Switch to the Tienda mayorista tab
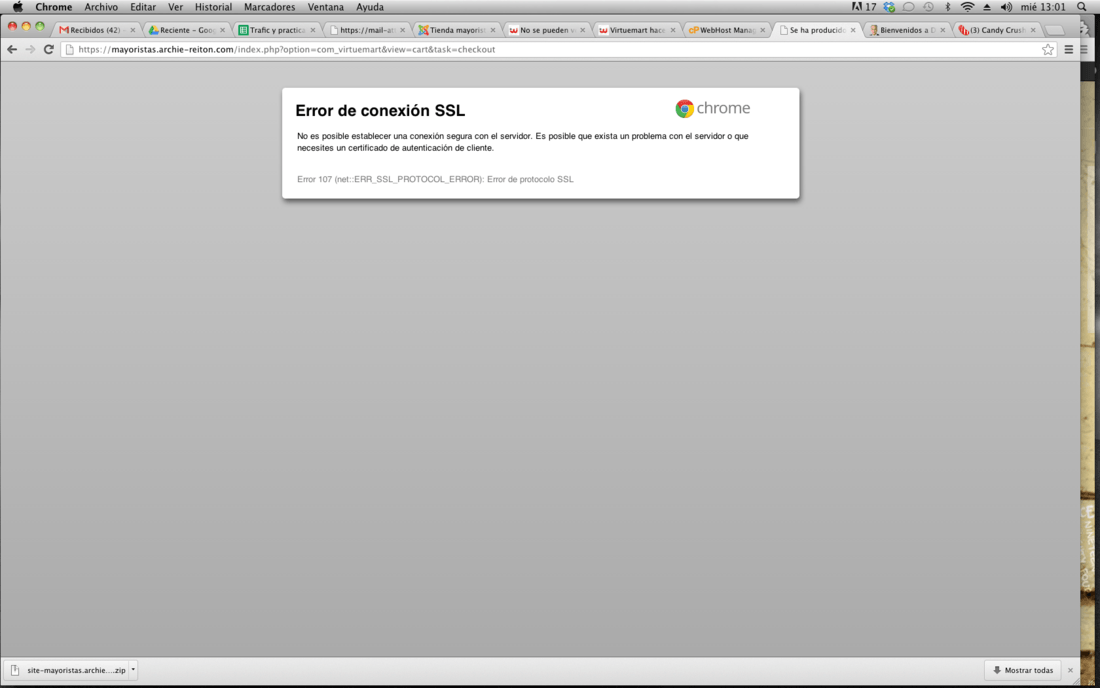 tap(455, 30)
